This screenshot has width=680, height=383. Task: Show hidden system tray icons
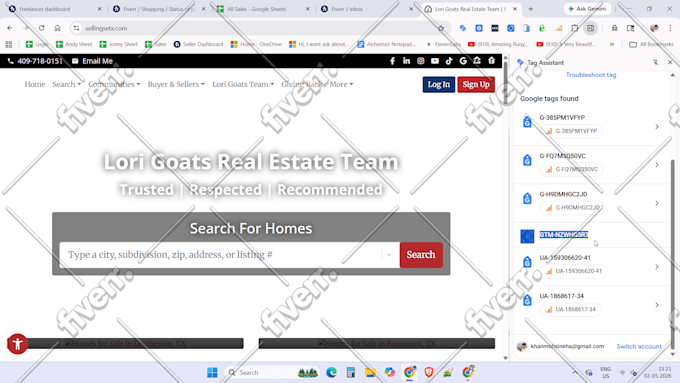(x=574, y=373)
